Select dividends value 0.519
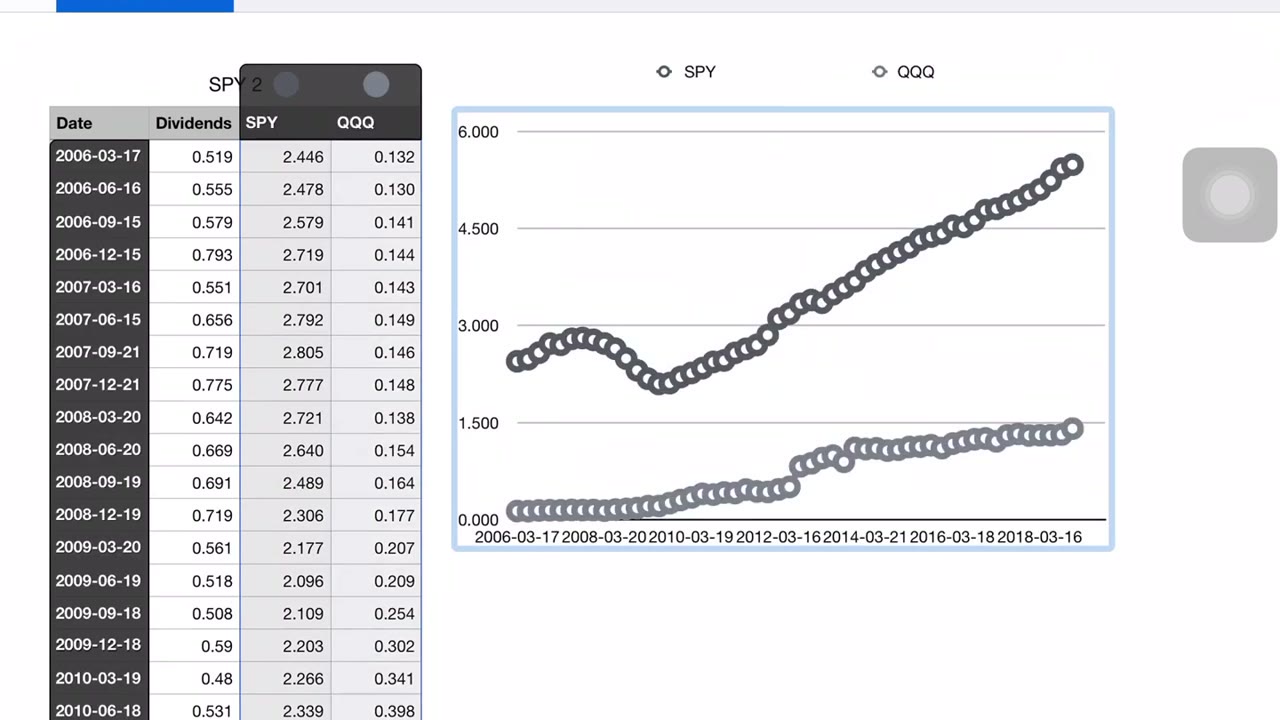The width and height of the screenshot is (1280, 720). (x=194, y=156)
